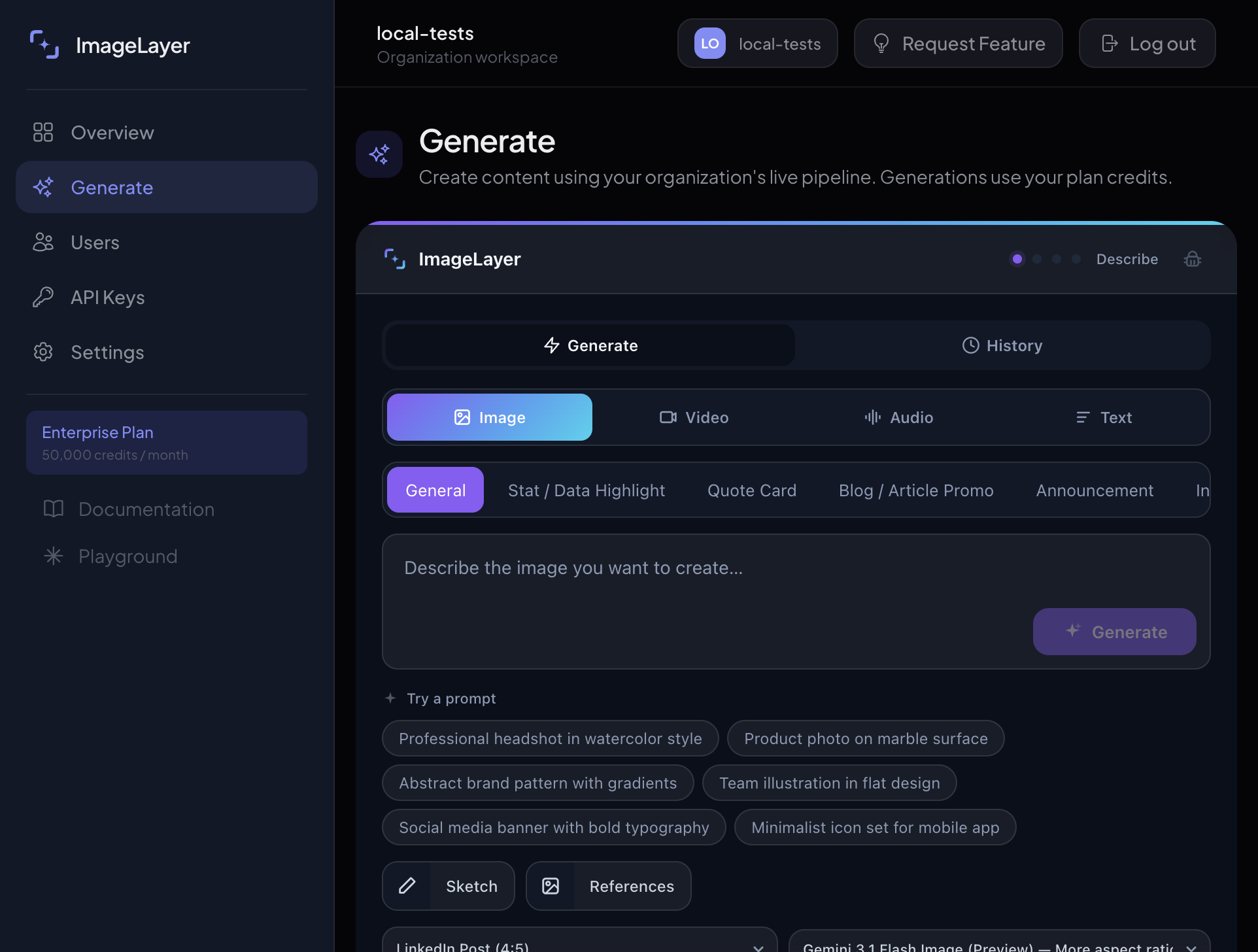Image resolution: width=1258 pixels, height=952 pixels.
Task: Choose the Announcement template
Action: [1095, 490]
